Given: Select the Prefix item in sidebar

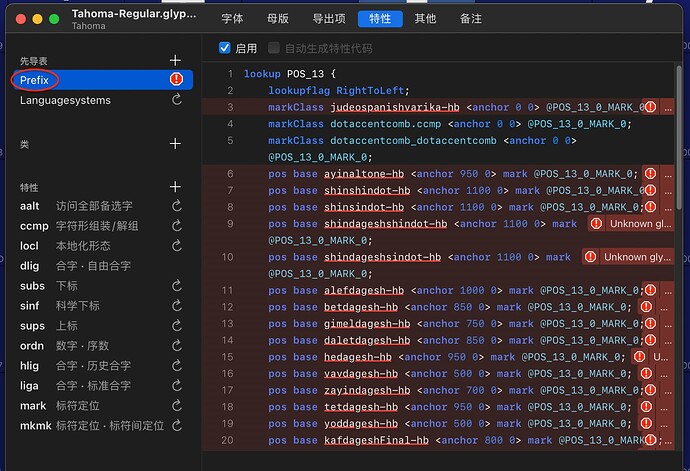Looking at the screenshot, I should coord(35,79).
